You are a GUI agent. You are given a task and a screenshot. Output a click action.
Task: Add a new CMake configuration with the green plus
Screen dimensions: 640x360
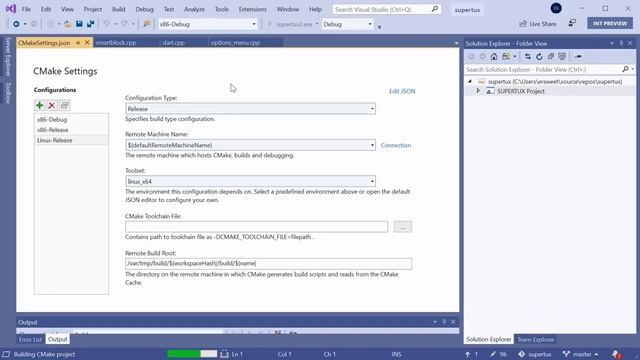coord(40,106)
